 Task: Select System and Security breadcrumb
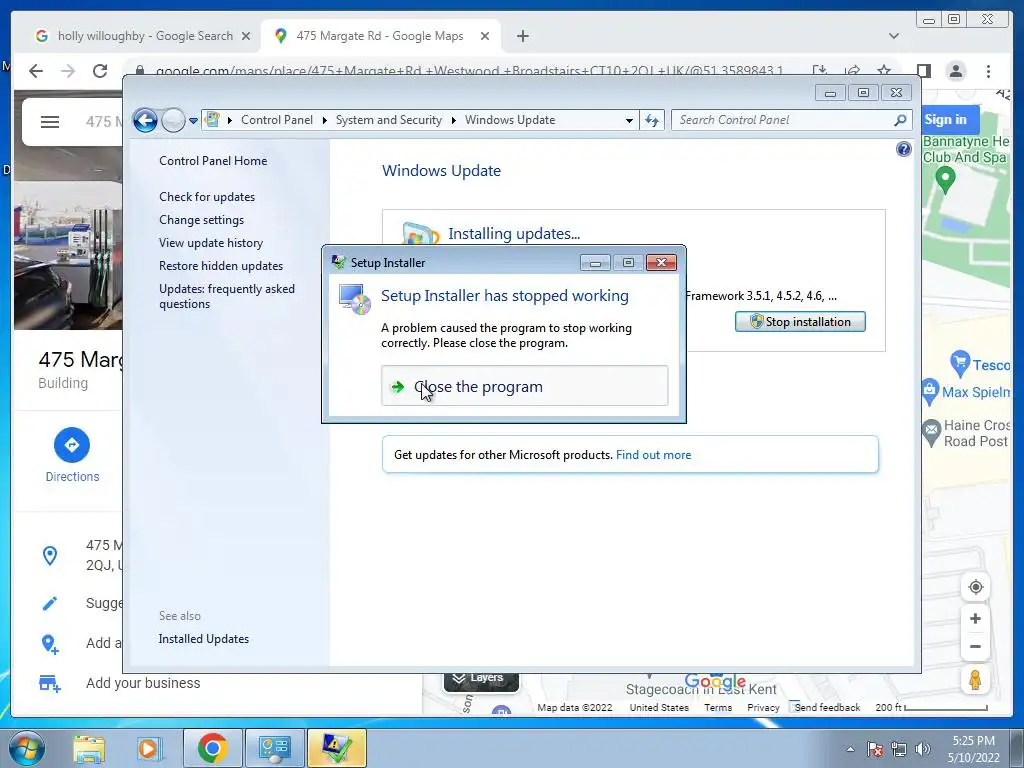point(389,120)
